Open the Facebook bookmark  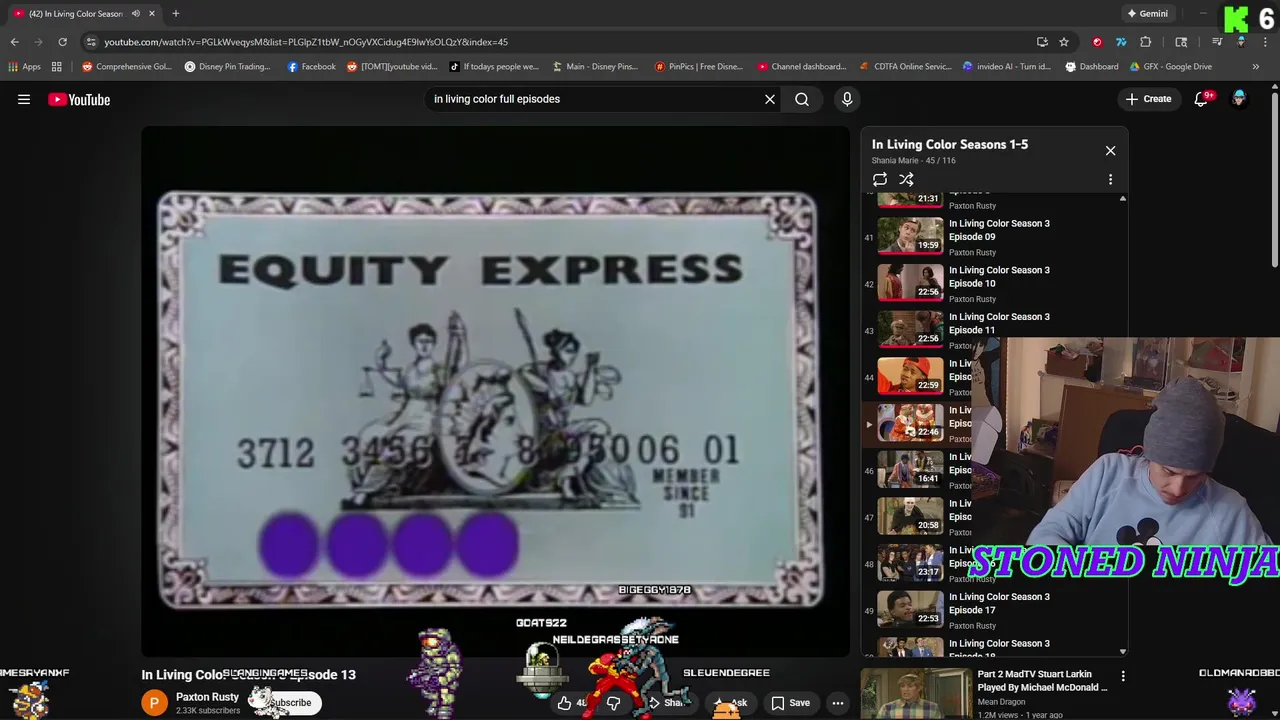point(311,67)
